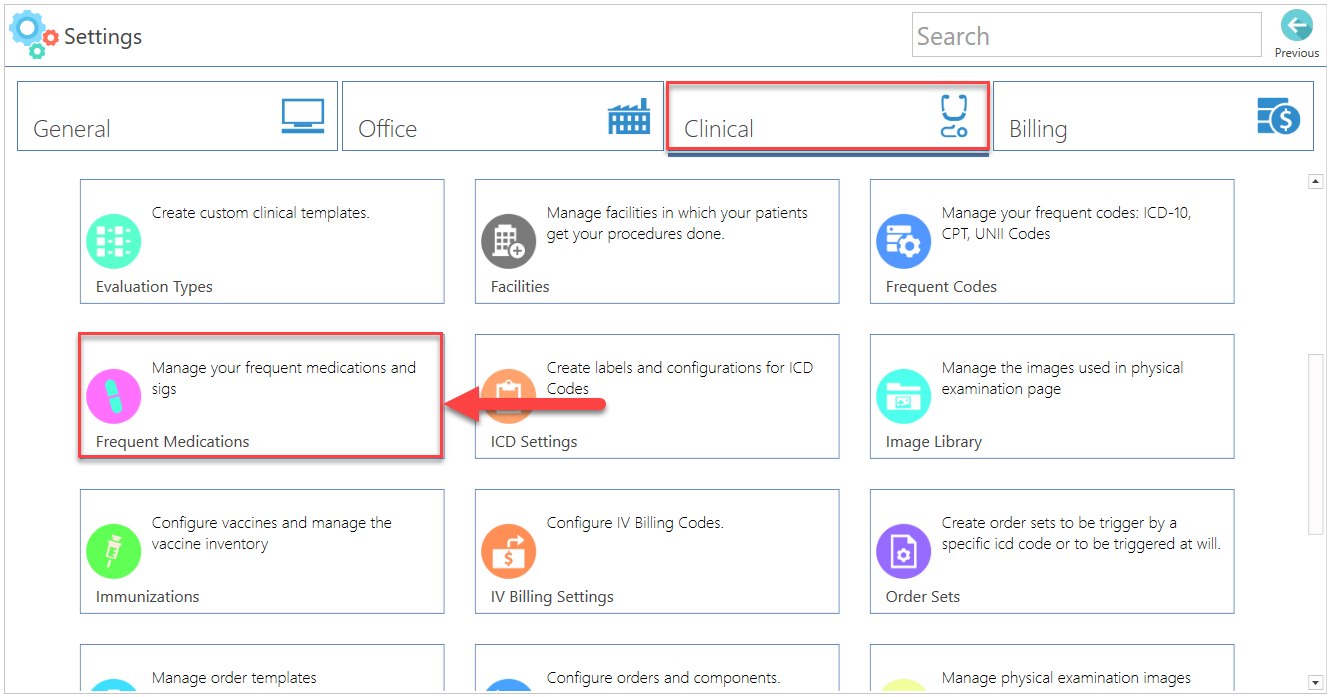Open the Frequent Medications pill icon
Image resolution: width=1331 pixels, height=697 pixels.
113,396
